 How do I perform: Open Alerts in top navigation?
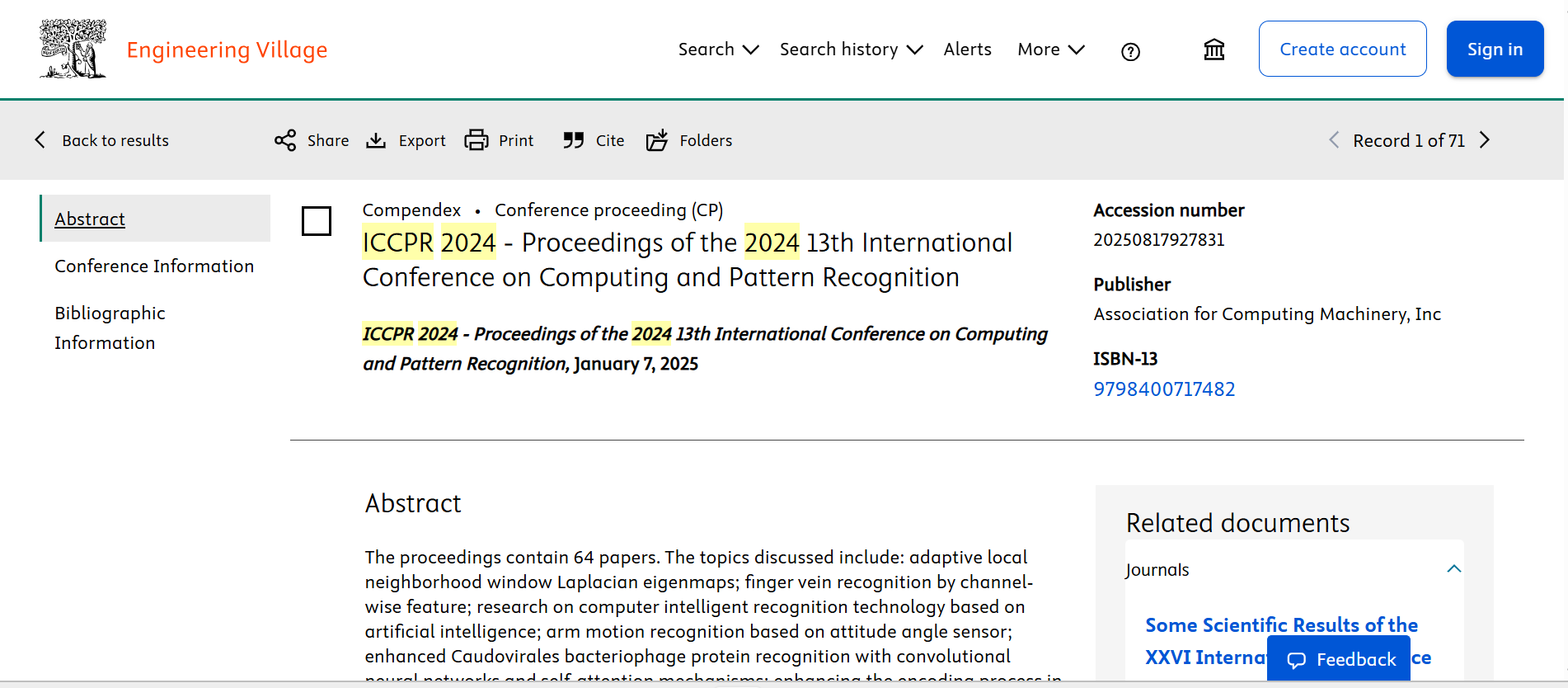[x=967, y=49]
